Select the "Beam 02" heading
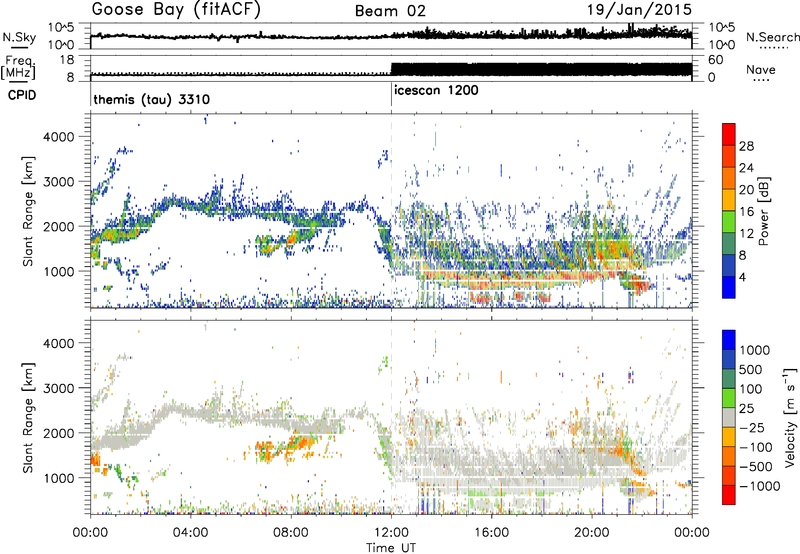This screenshot has width=800, height=554. pos(390,11)
